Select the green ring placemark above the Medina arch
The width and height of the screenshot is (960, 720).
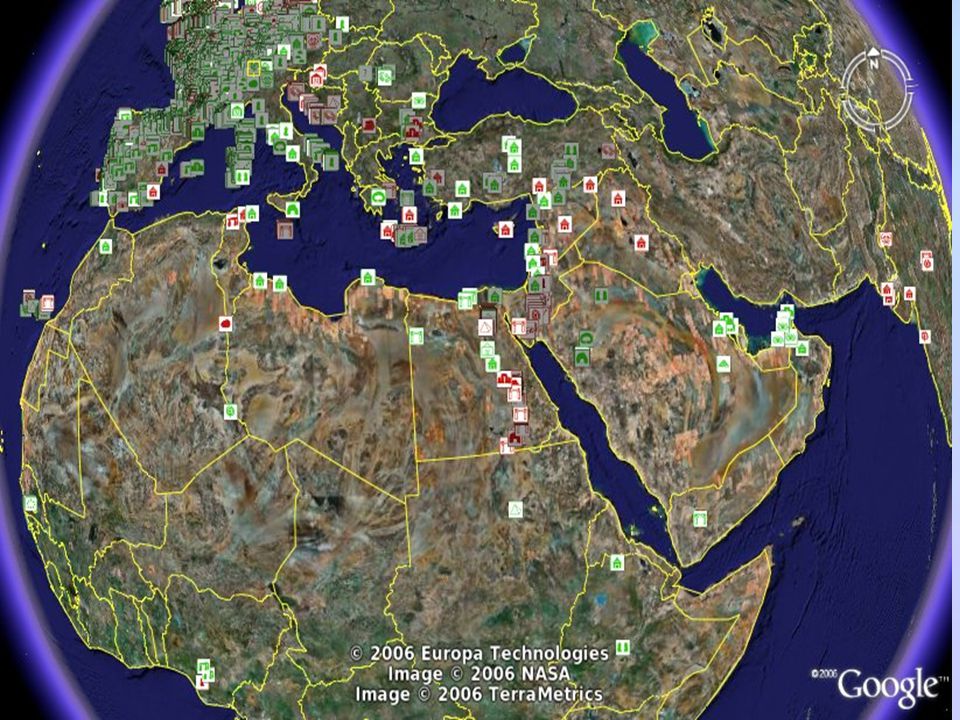tap(586, 339)
